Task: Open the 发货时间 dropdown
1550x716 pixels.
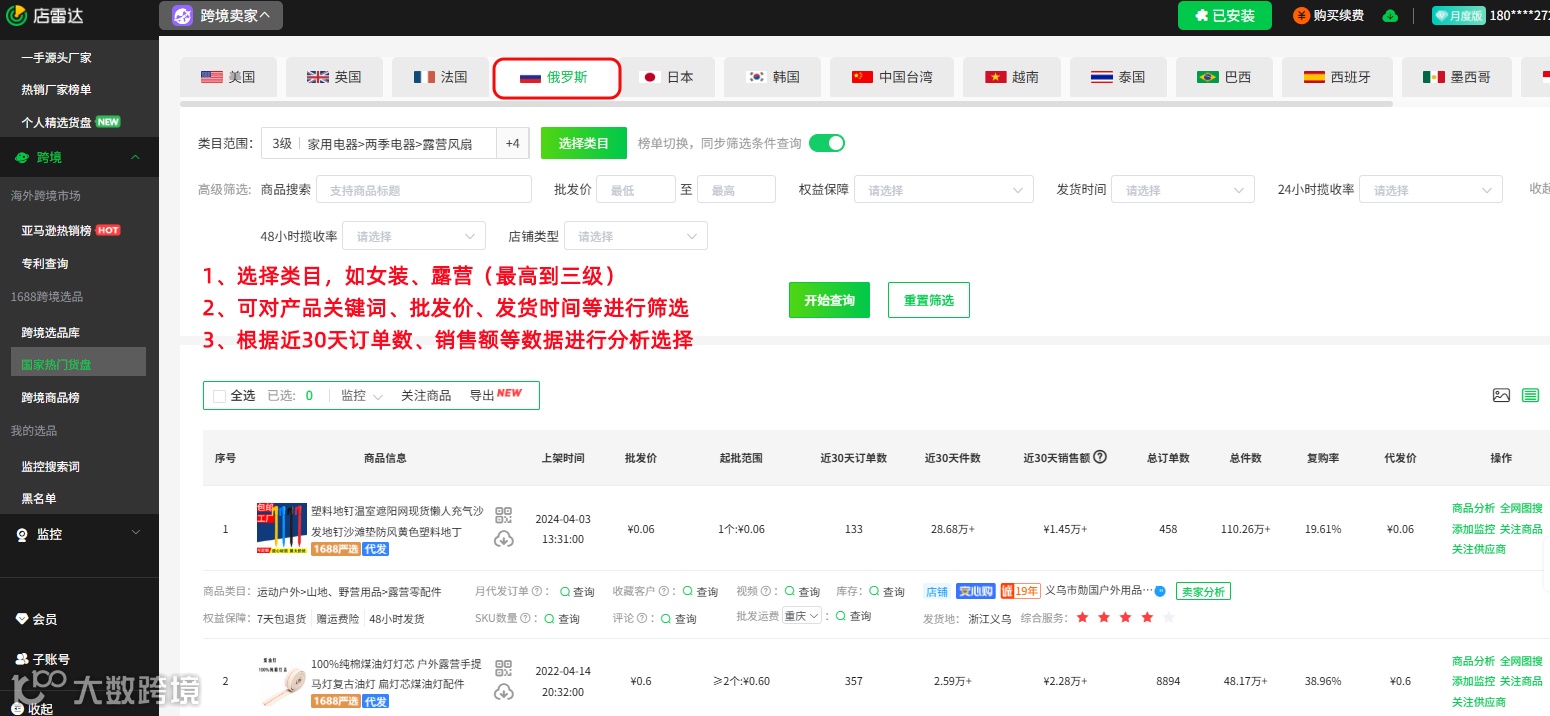Action: click(1183, 189)
